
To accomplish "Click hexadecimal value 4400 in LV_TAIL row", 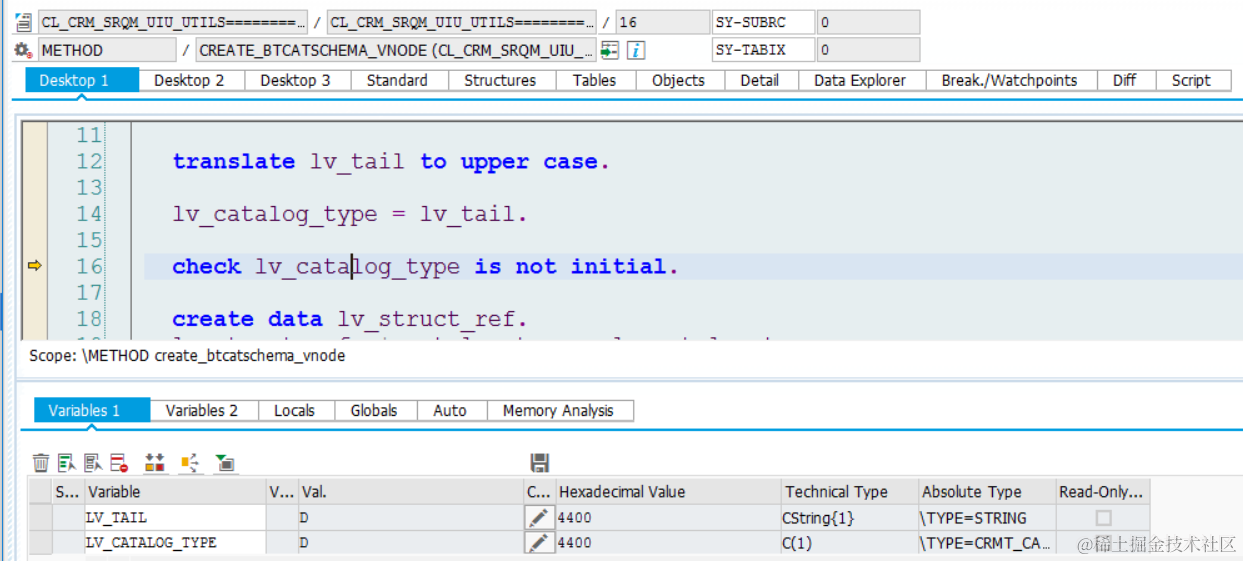I will pyautogui.click(x=668, y=518).
